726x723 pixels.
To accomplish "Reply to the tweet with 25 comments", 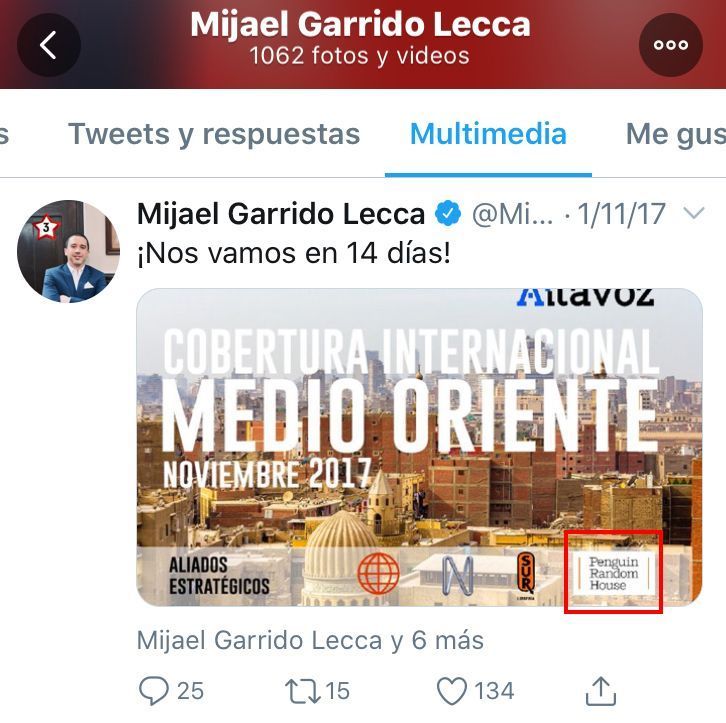I will pos(171,691).
